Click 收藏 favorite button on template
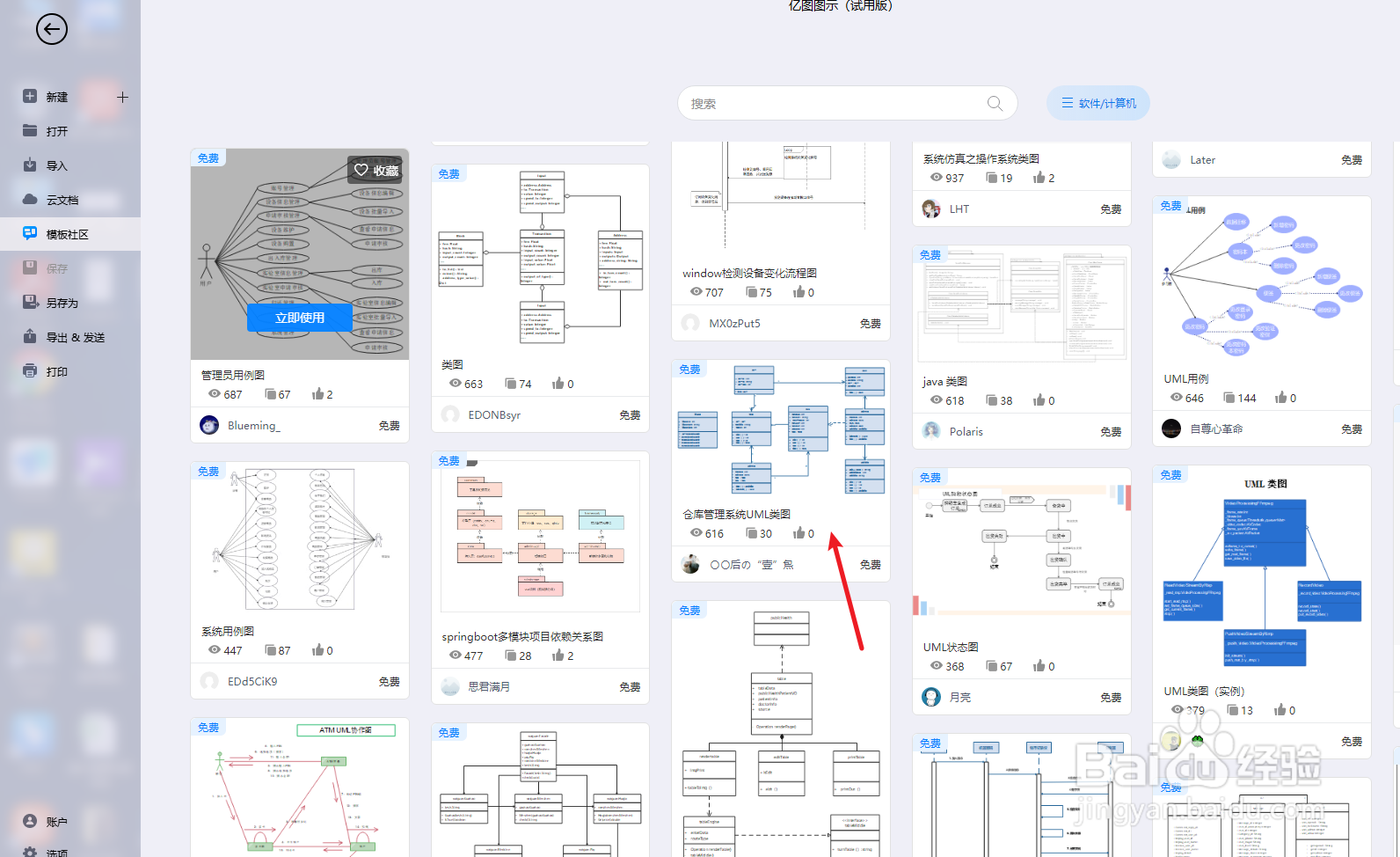Screen dimensions: 1400x857 [x=376, y=170]
